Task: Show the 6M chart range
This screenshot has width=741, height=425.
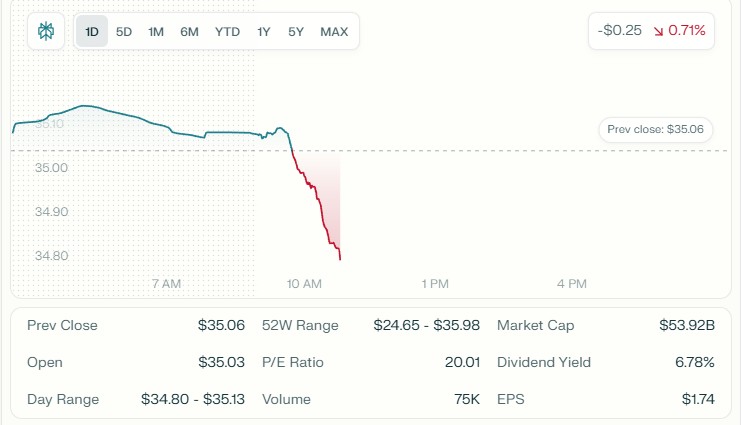Action: click(x=189, y=31)
